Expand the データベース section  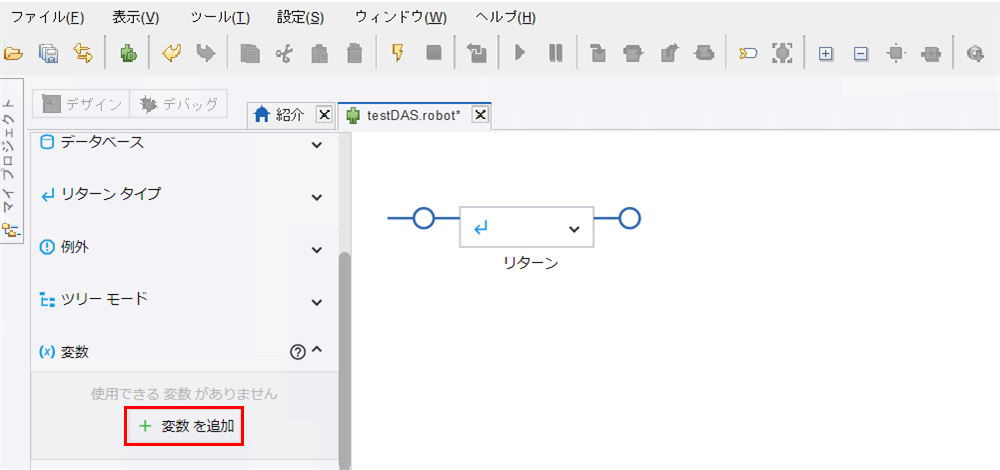click(316, 145)
